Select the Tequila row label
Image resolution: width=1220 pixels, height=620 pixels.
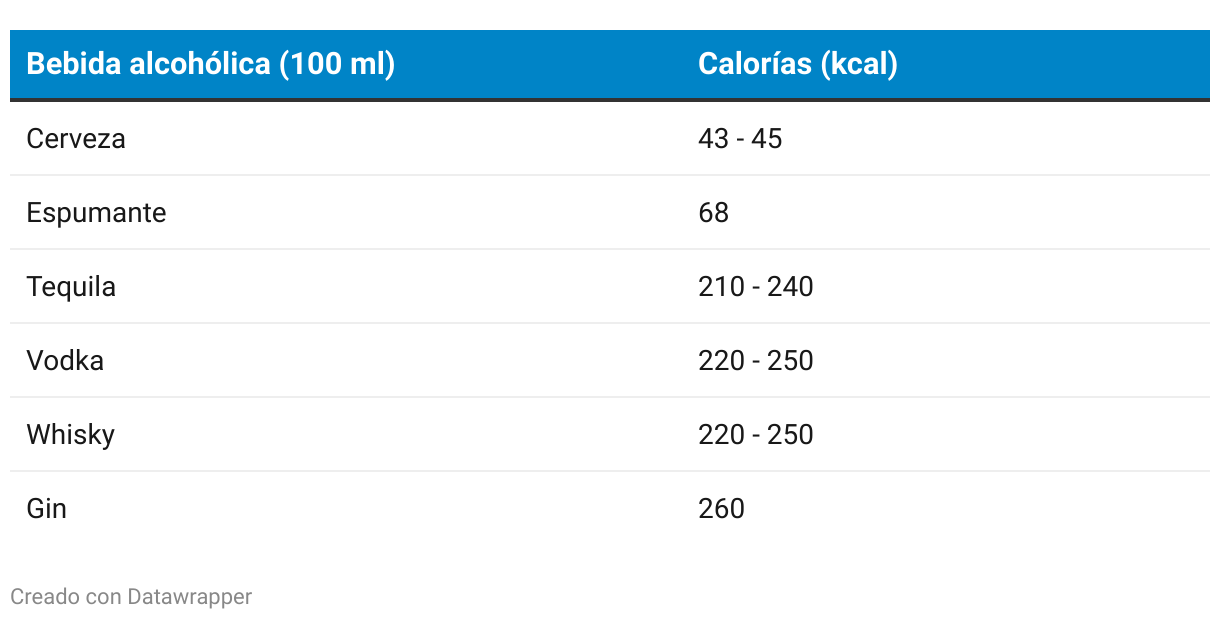71,286
